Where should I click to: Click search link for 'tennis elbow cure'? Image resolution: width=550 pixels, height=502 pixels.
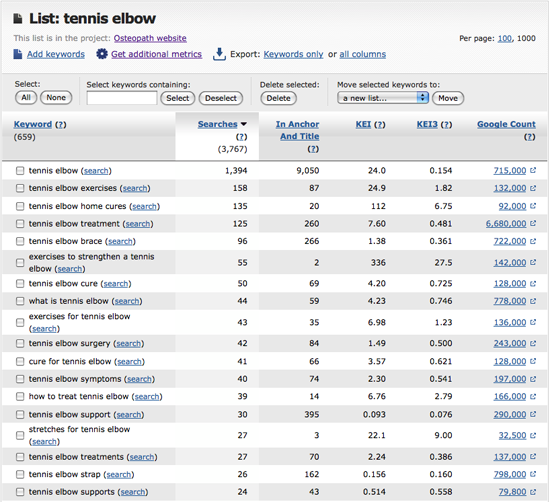tap(116, 283)
